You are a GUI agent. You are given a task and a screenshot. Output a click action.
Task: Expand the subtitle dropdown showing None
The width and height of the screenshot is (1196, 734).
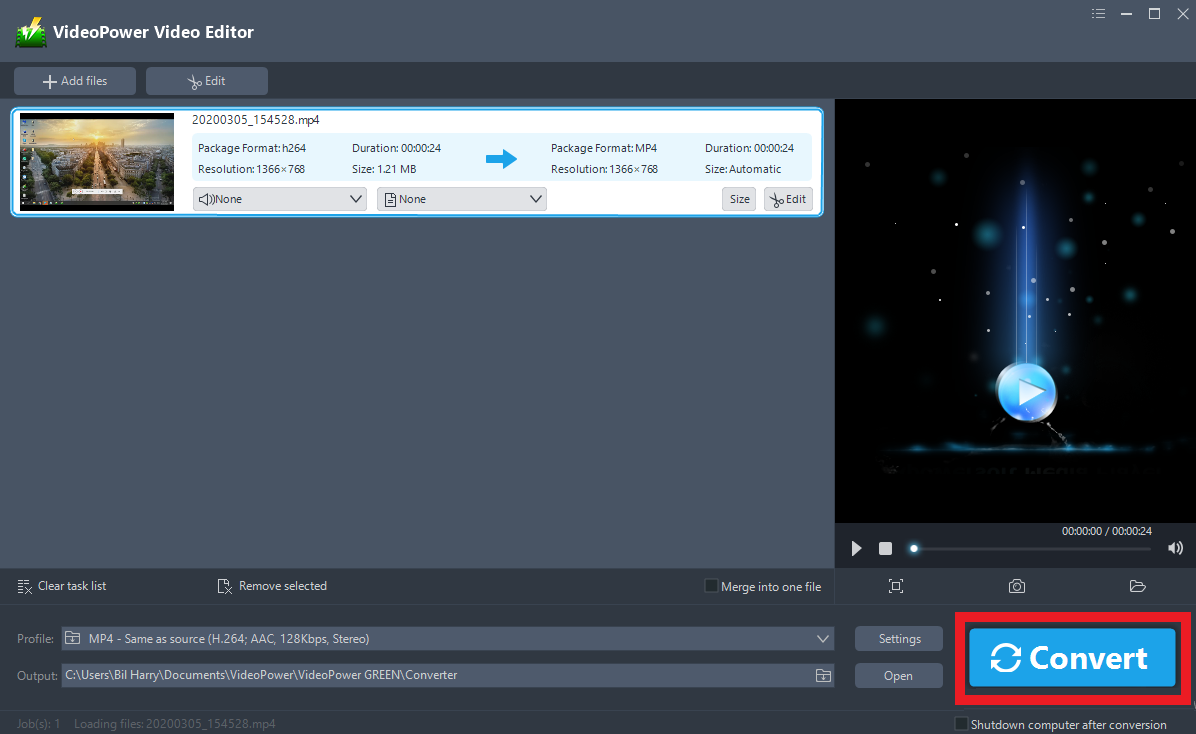461,198
